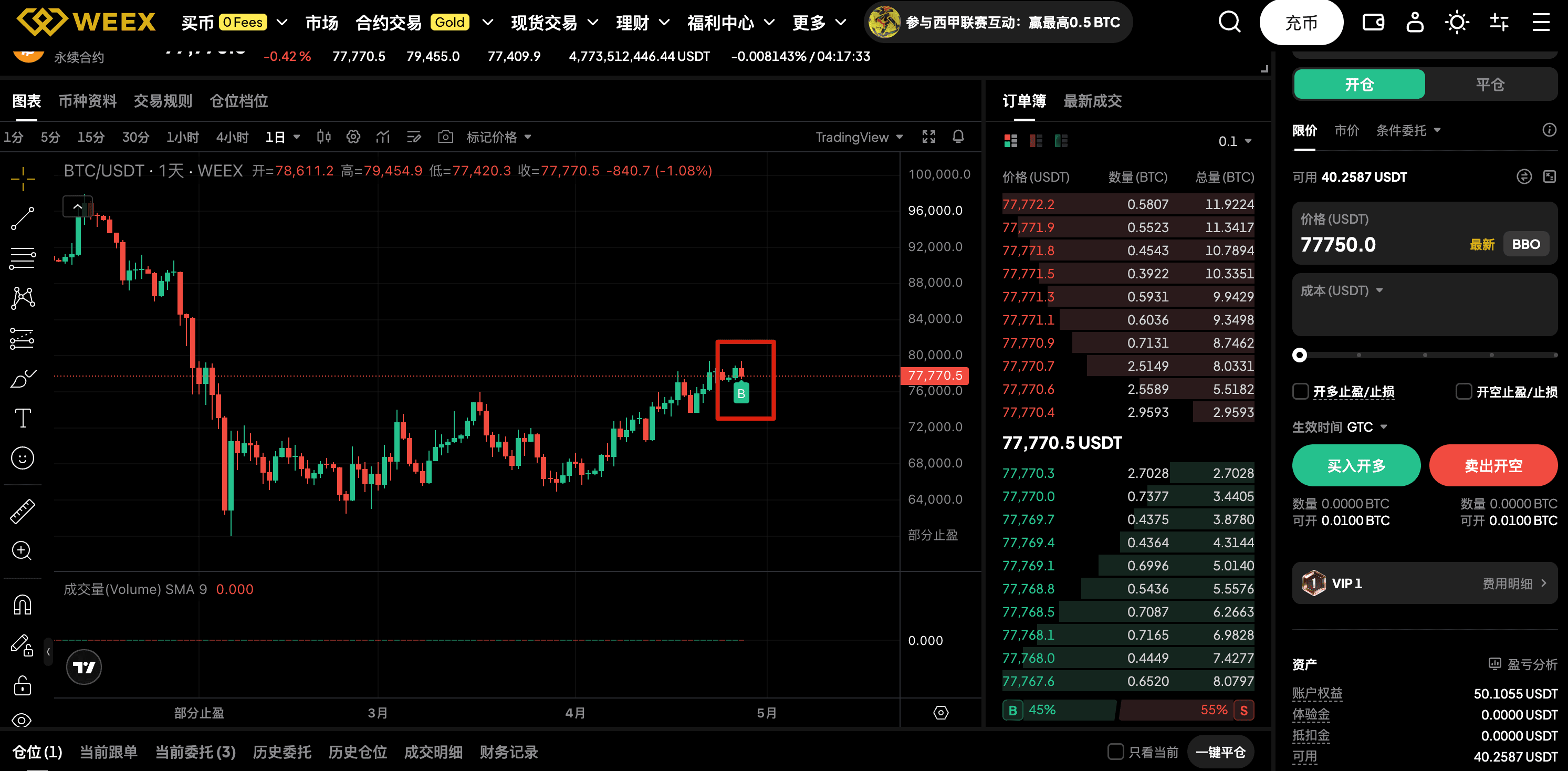Click the 充币 deposit button
The width and height of the screenshot is (1568, 771).
point(1301,23)
